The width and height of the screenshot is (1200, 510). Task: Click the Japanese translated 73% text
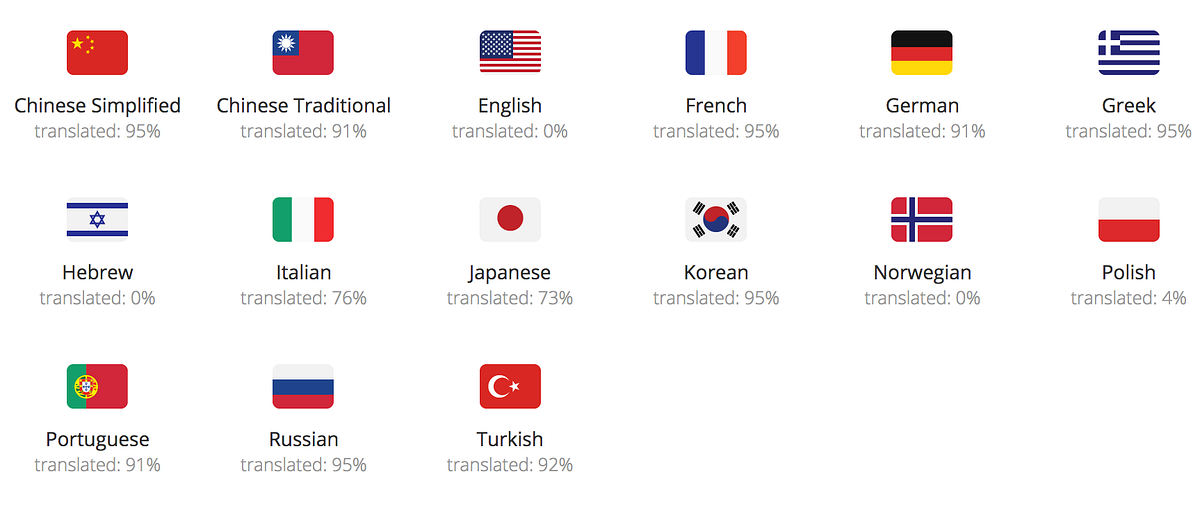coord(510,298)
